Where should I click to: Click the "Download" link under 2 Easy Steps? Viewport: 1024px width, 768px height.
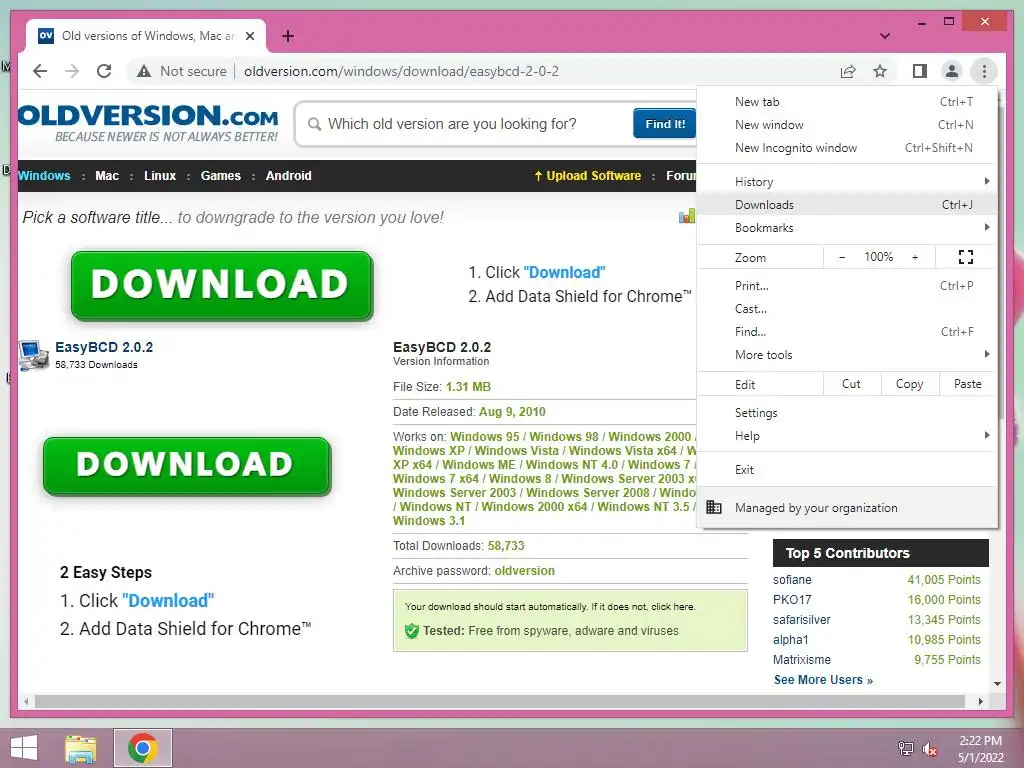168,601
